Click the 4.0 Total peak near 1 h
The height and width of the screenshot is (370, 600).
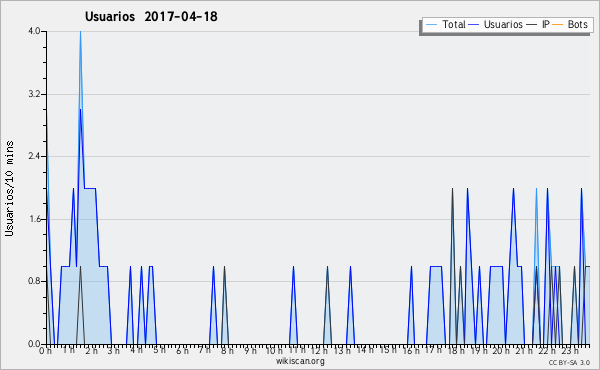pyautogui.click(x=80, y=32)
